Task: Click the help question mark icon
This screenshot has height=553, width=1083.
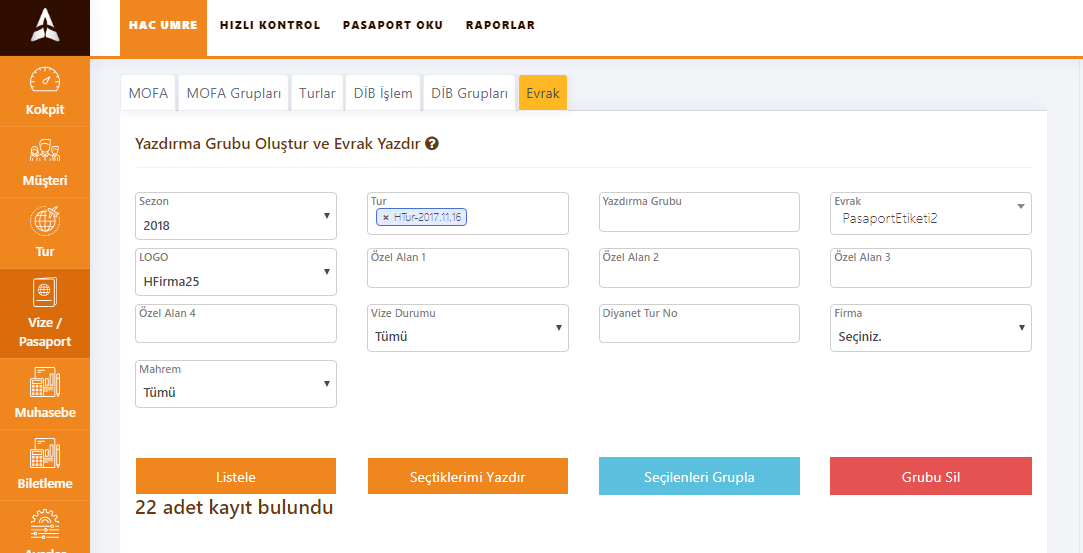Action: [432, 144]
